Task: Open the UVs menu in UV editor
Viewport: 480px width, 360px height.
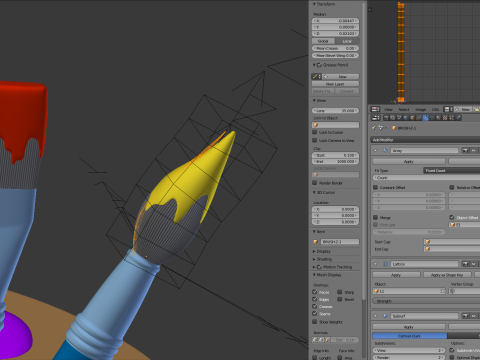Action: [435, 109]
